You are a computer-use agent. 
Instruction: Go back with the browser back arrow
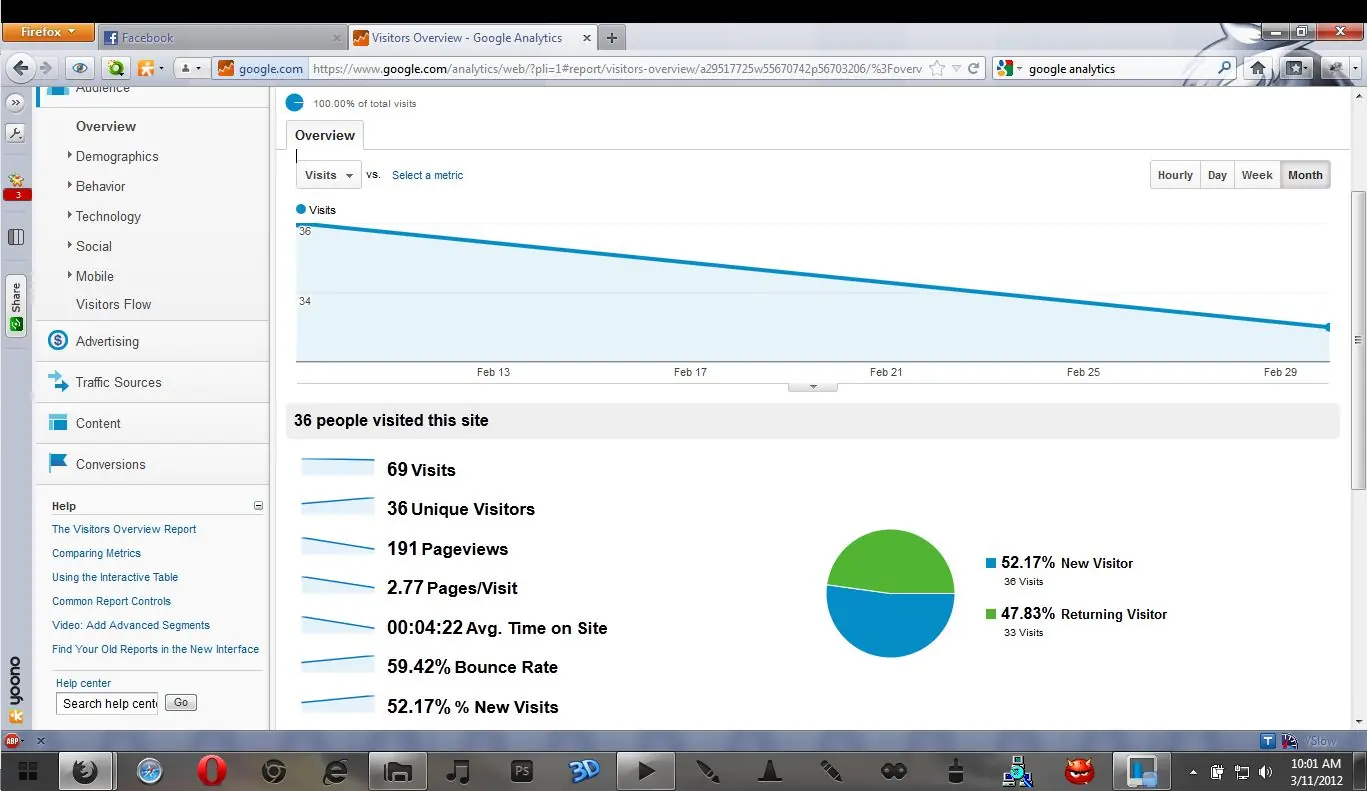tap(21, 68)
